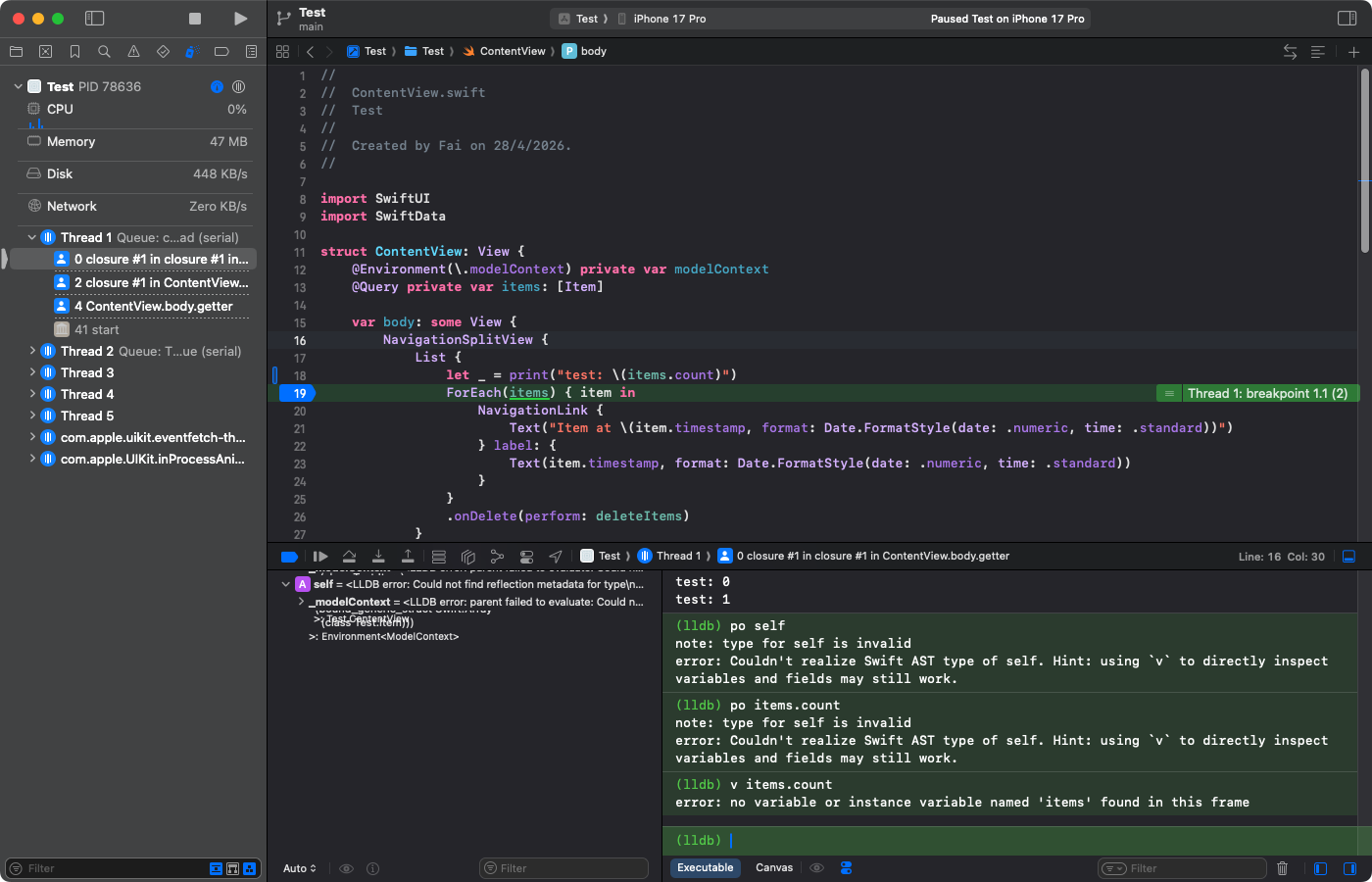Click the Continue program execution button
This screenshot has width=1372, height=882.
319,556
